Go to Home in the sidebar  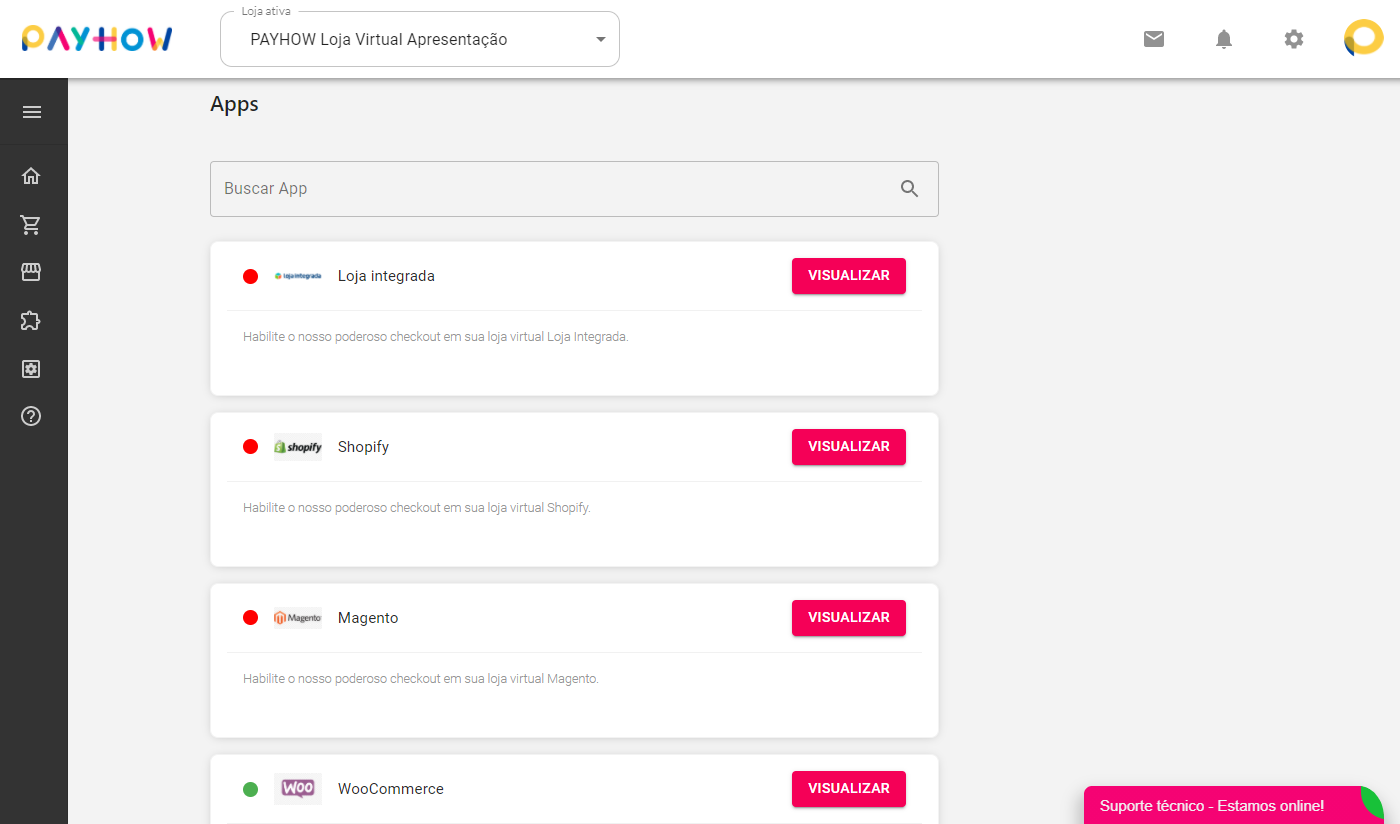(x=31, y=176)
